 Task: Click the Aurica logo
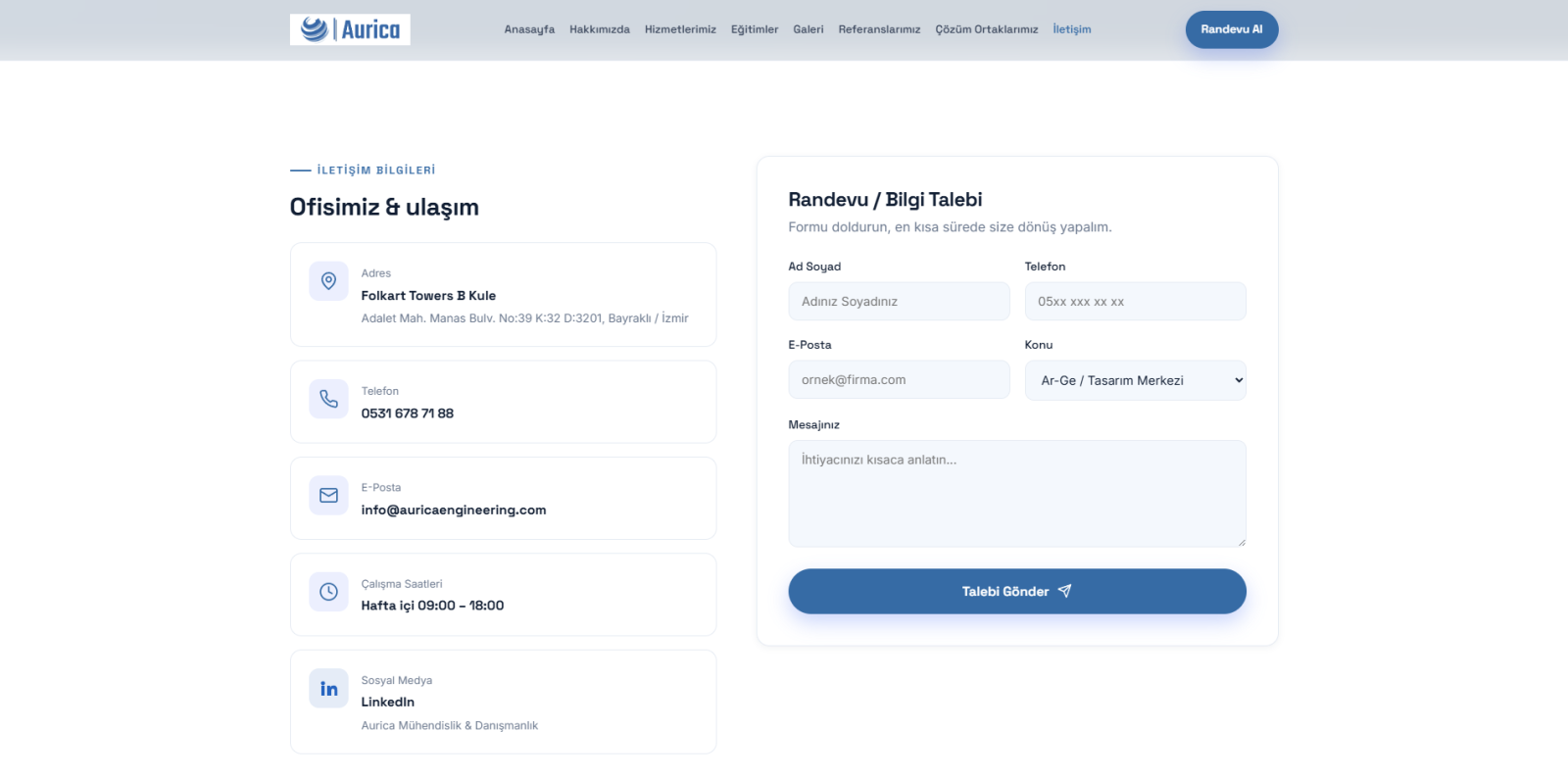350,29
